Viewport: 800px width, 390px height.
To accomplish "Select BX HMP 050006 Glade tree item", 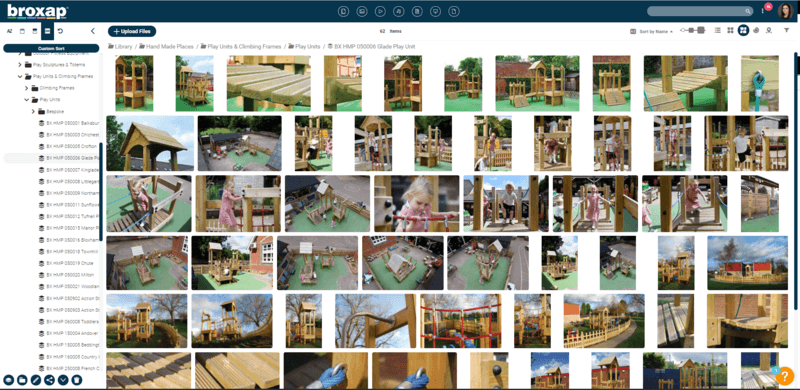I will [69, 158].
